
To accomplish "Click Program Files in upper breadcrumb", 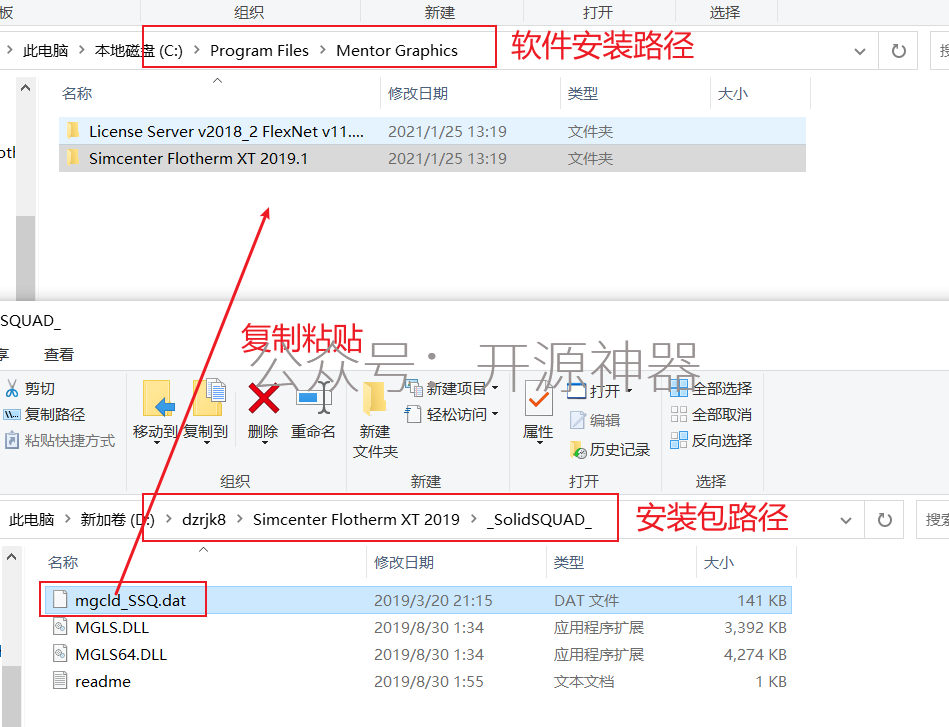I will tap(259, 50).
